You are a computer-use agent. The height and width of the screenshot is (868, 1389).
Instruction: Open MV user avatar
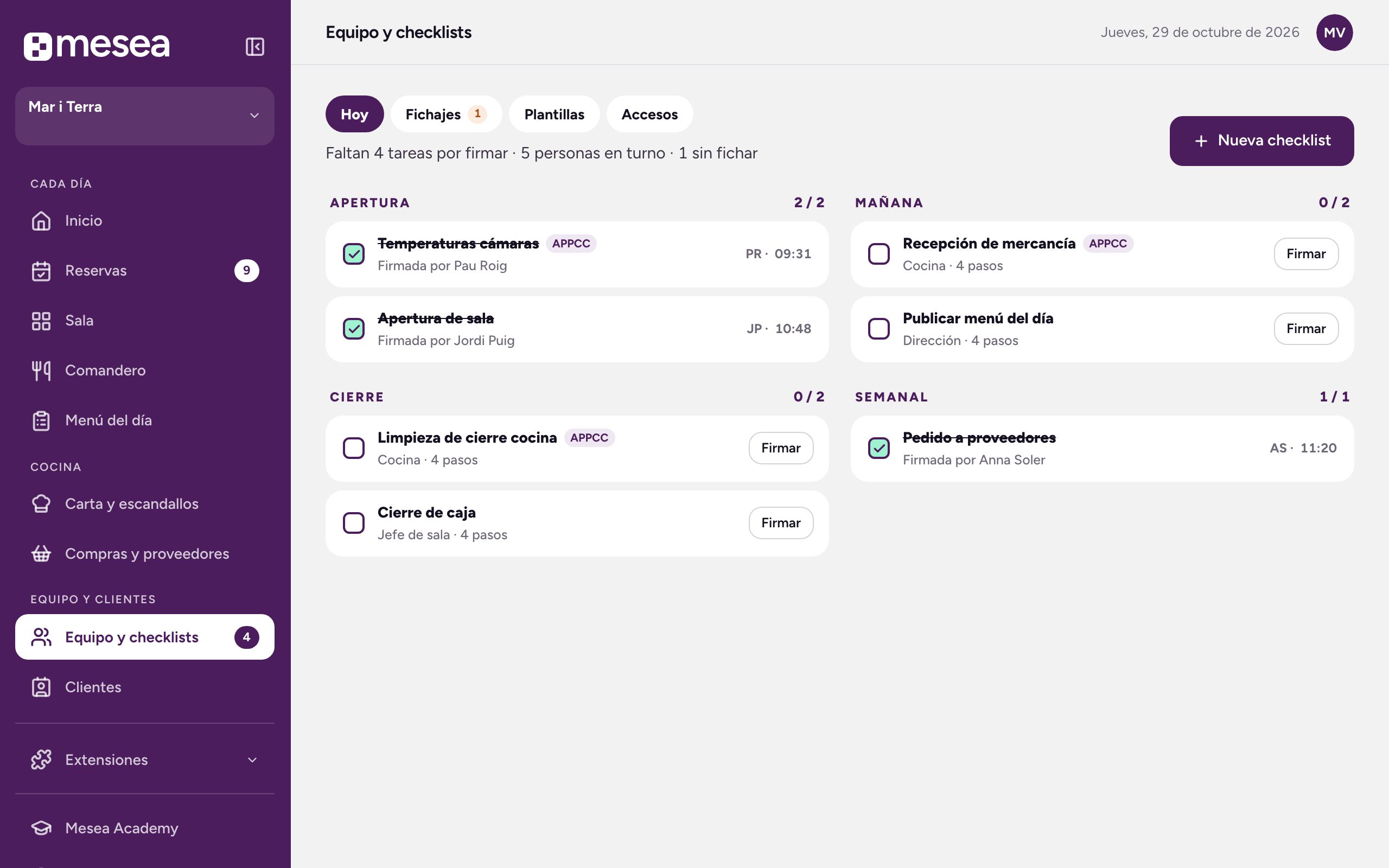(x=1334, y=32)
